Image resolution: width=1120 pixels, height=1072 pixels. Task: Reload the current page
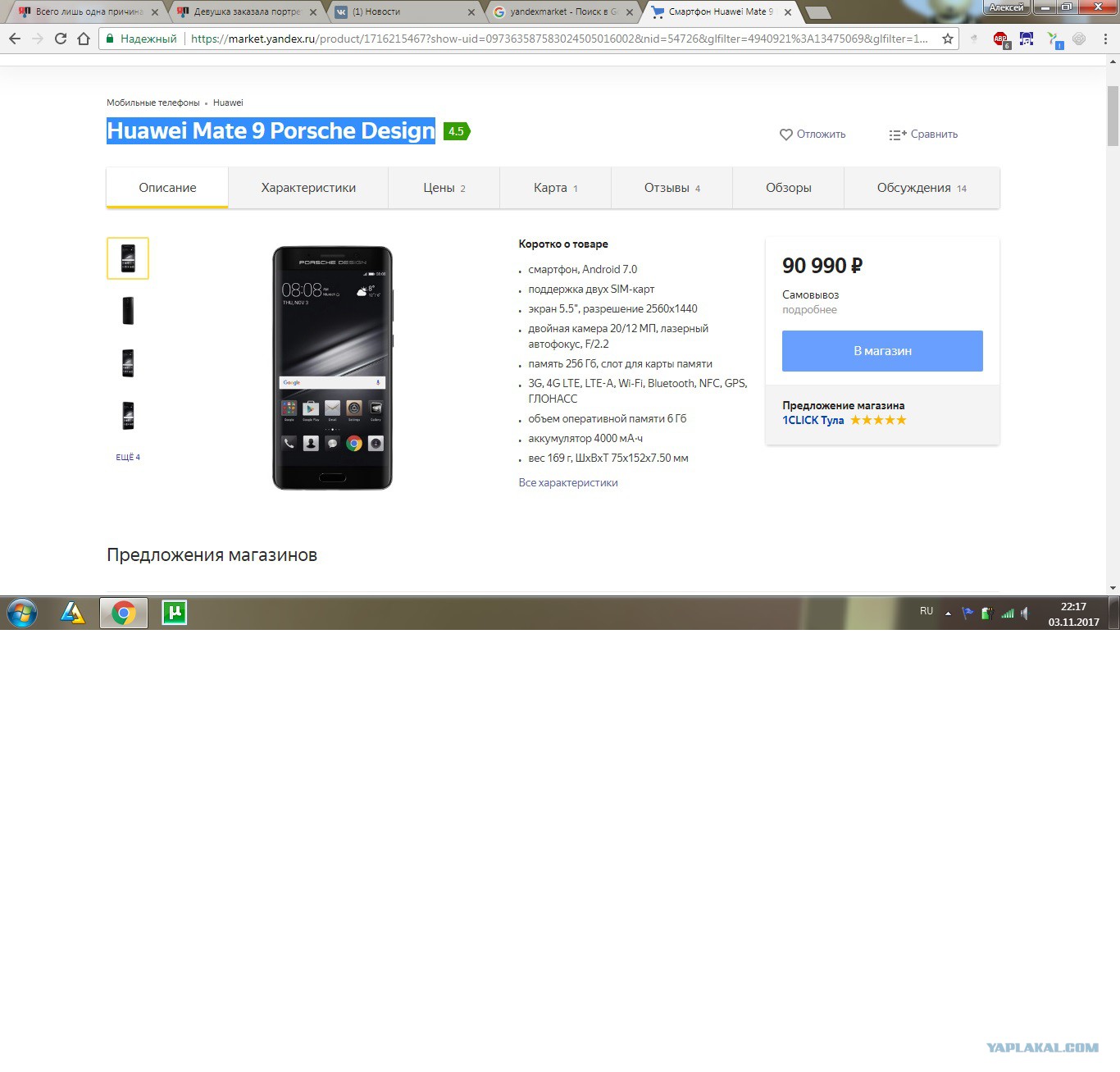click(61, 39)
